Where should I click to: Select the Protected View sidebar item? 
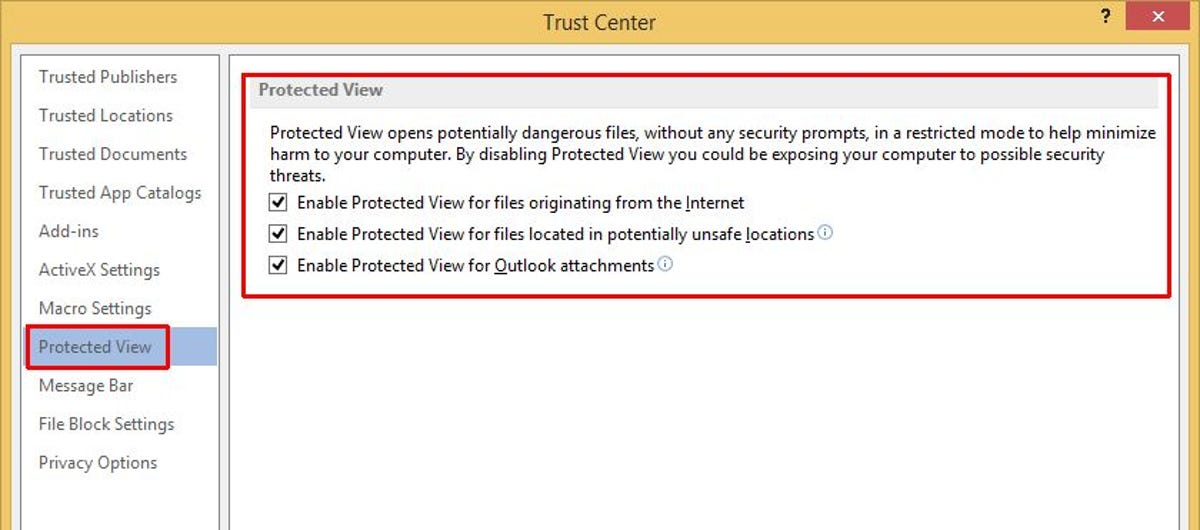pyautogui.click(x=96, y=347)
